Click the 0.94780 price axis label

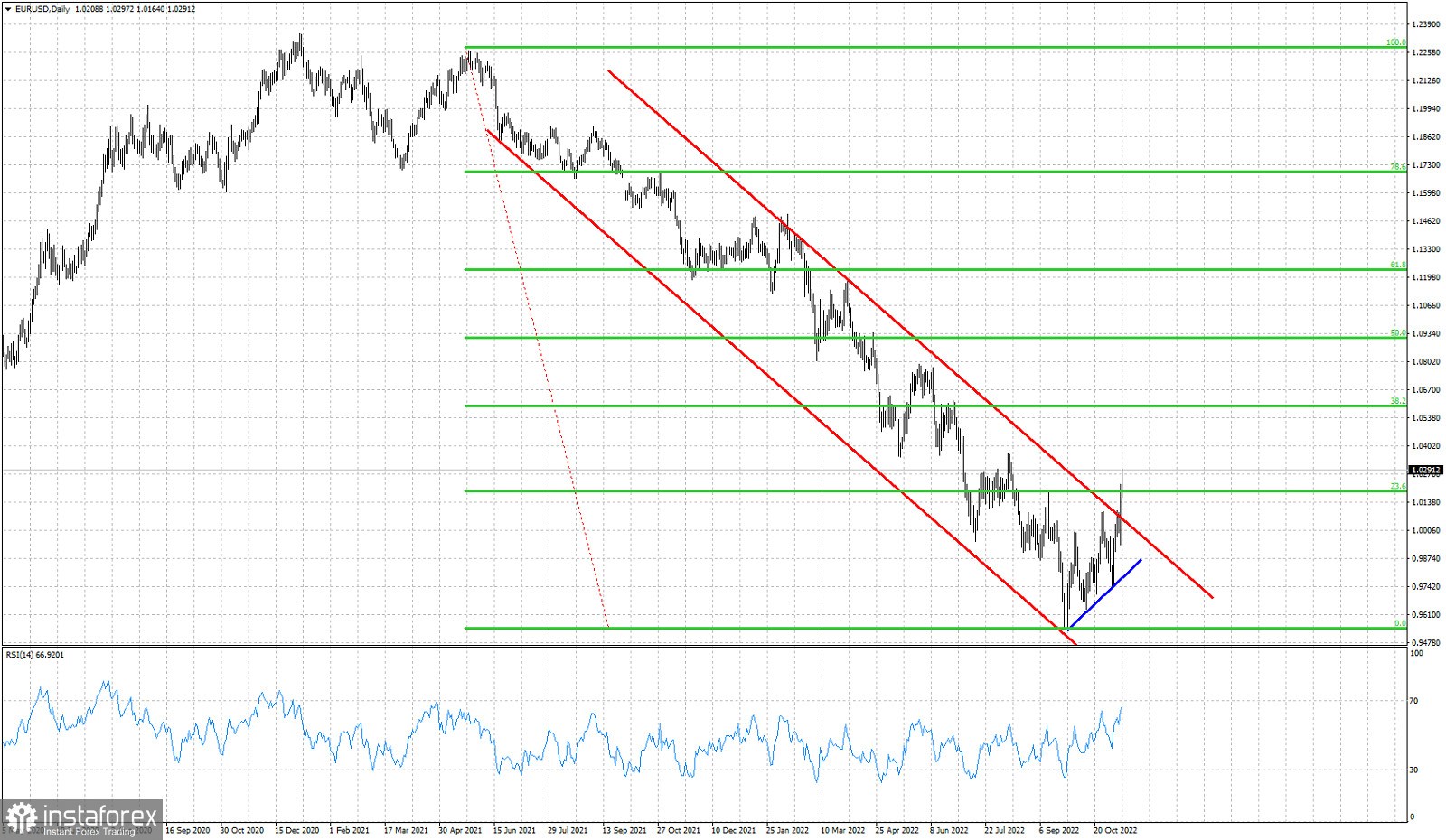tap(1425, 643)
